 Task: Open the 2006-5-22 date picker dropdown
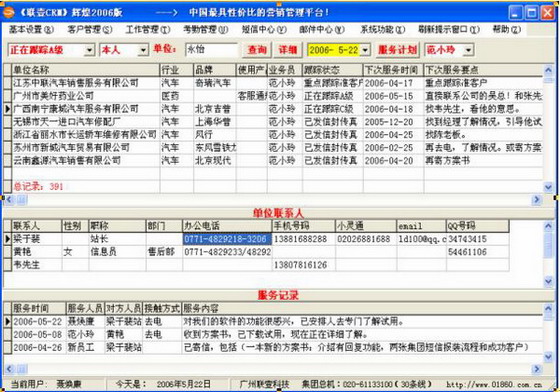365,50
